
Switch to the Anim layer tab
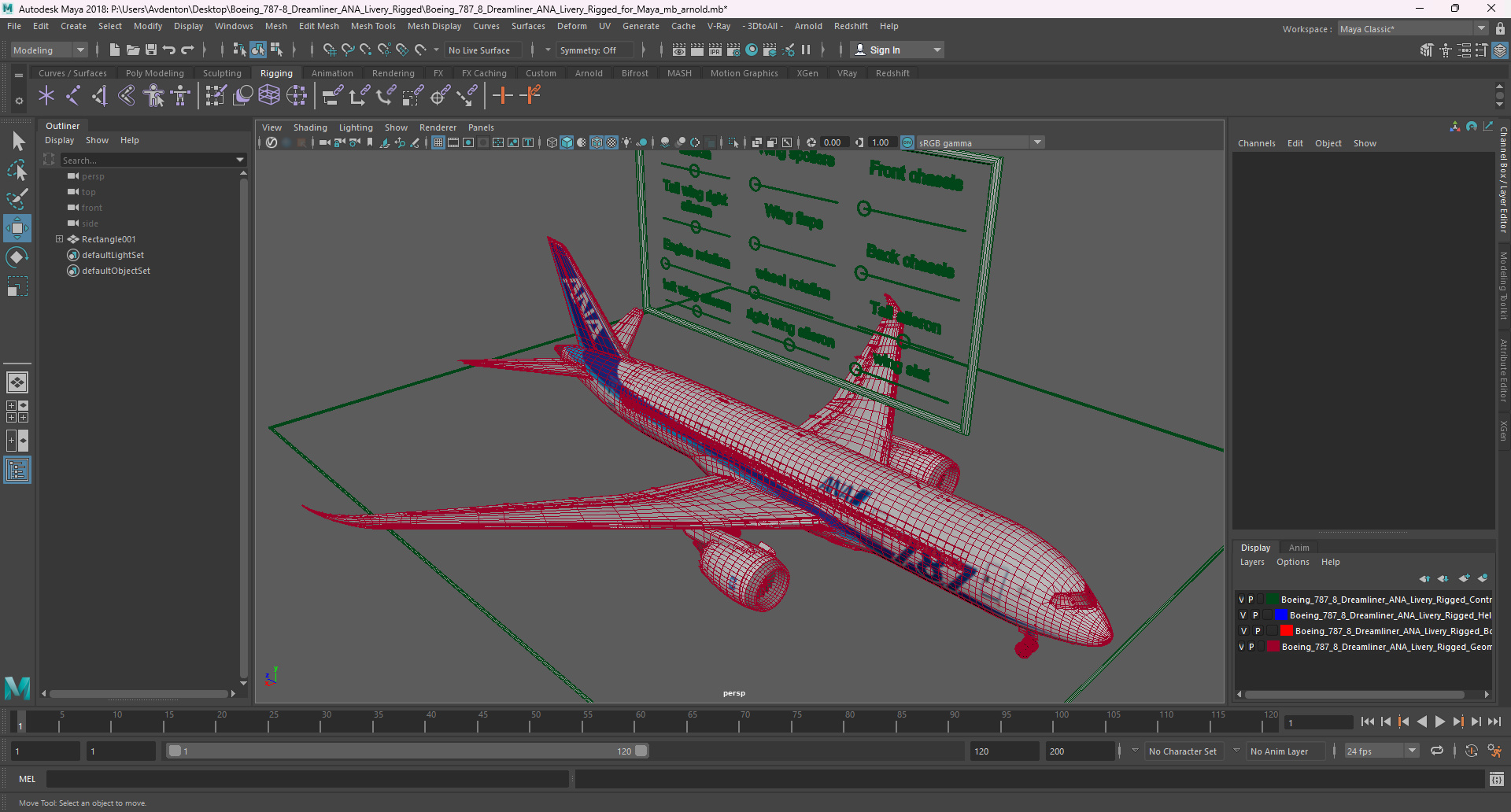tap(1299, 548)
